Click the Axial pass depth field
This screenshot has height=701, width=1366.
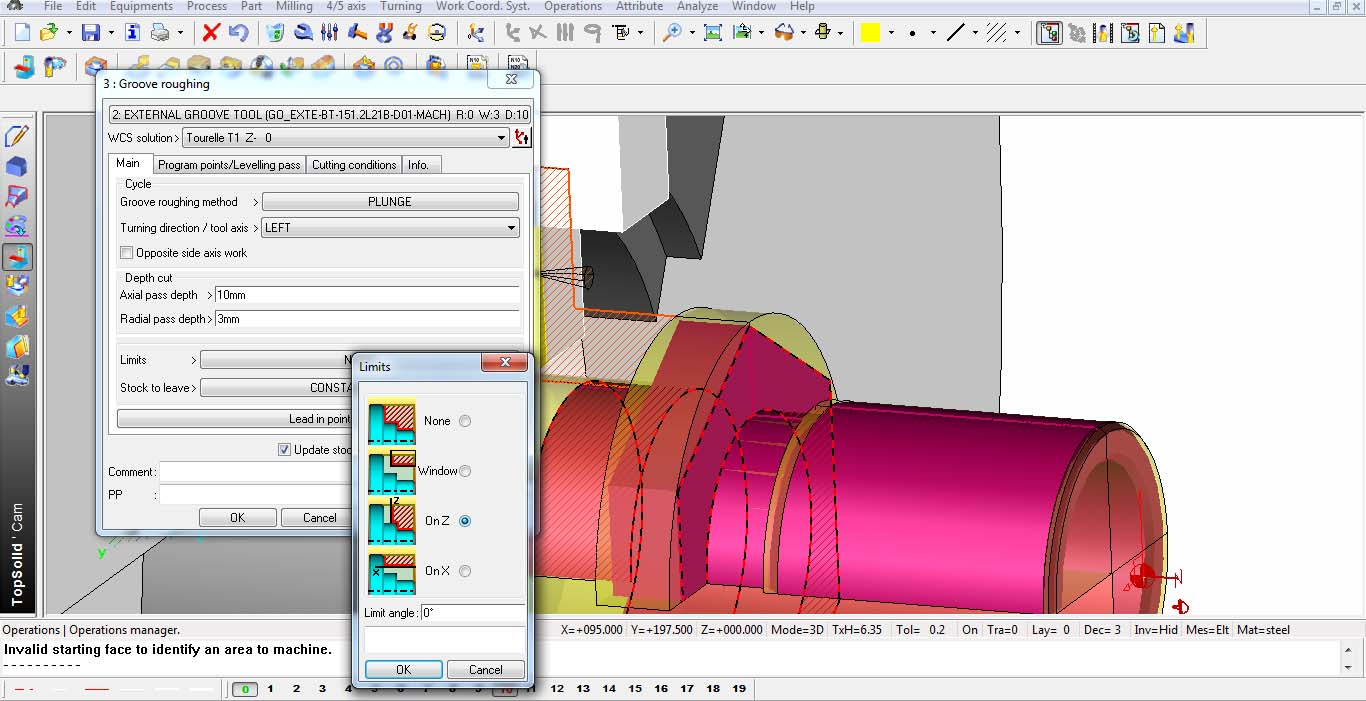[367, 295]
